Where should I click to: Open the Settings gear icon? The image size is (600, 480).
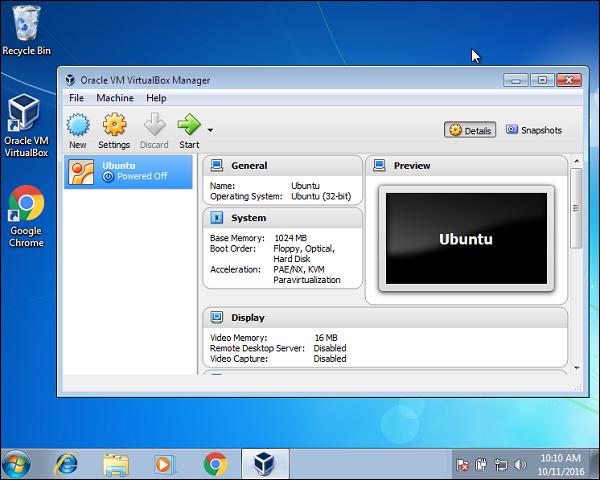114,128
